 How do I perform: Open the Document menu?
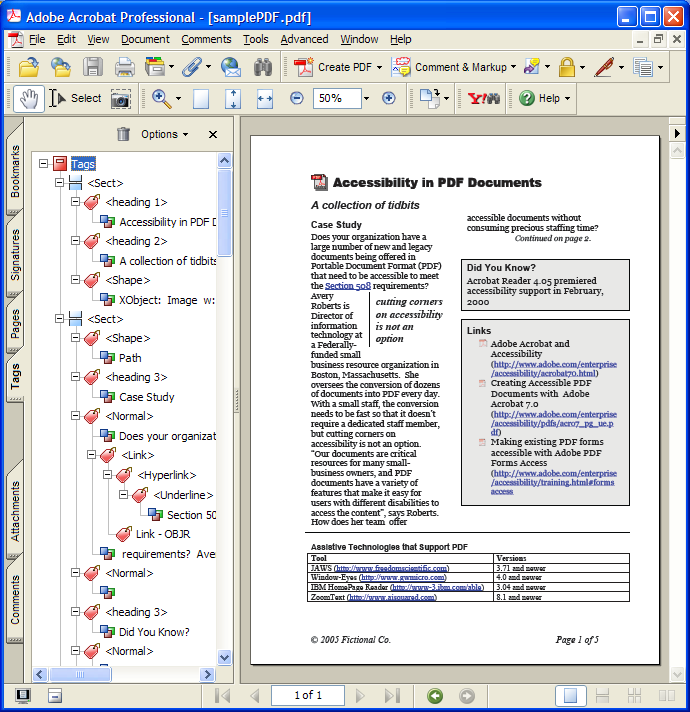pos(145,40)
